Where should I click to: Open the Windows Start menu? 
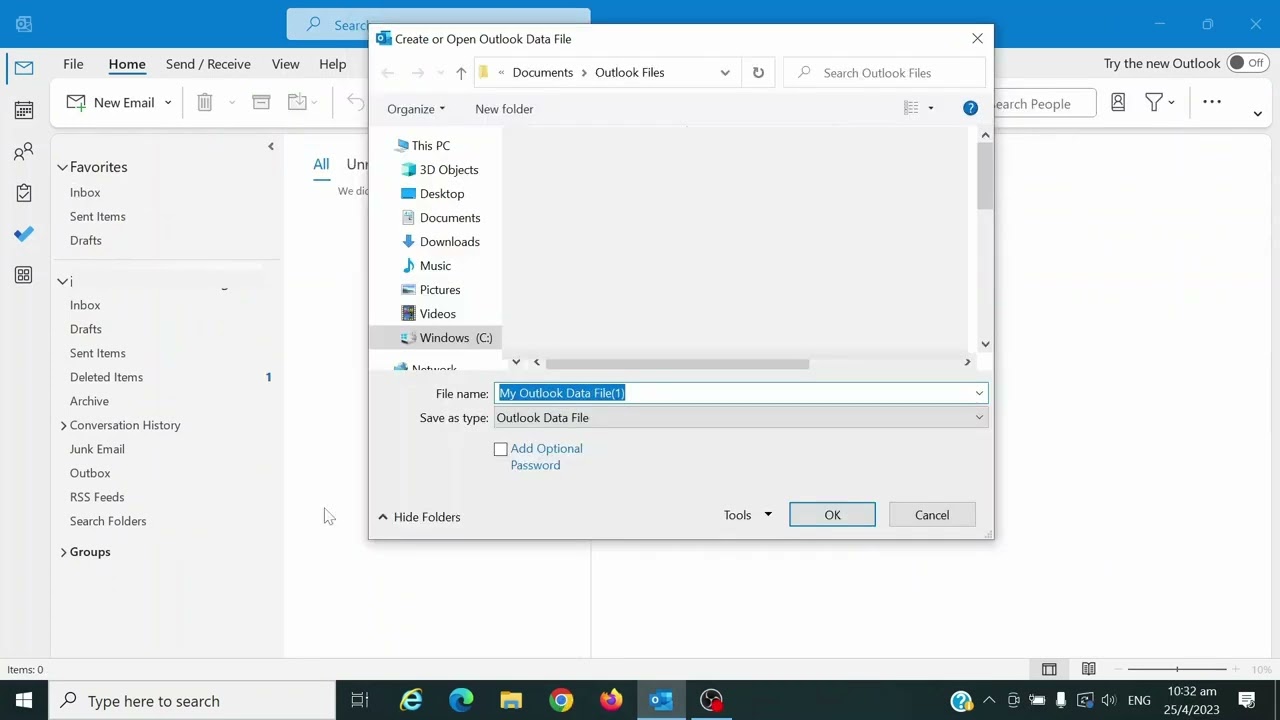point(24,700)
